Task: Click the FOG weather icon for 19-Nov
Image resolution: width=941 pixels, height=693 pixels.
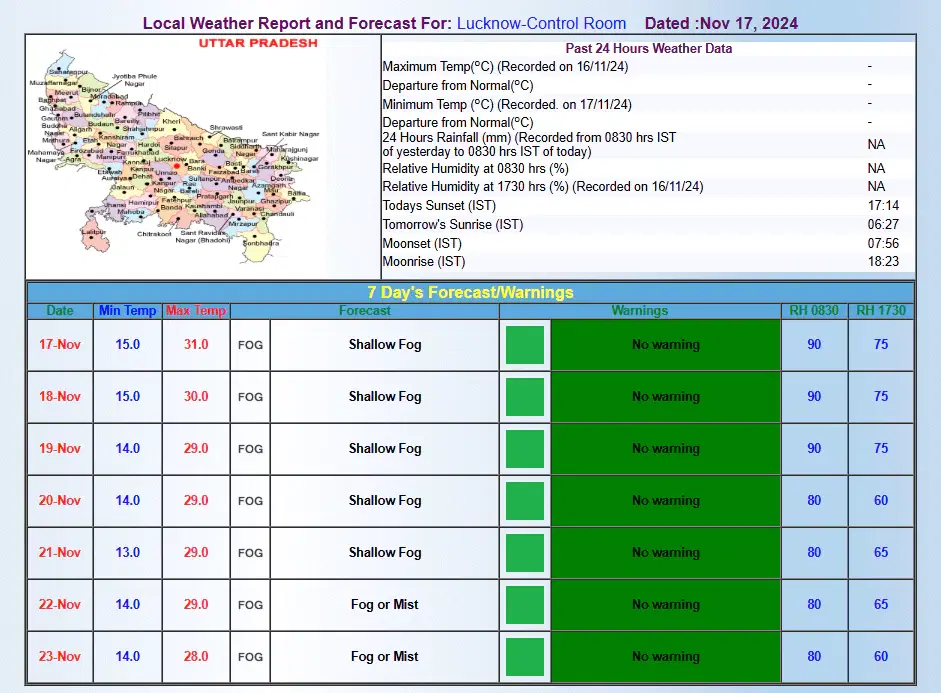Action: pos(250,449)
